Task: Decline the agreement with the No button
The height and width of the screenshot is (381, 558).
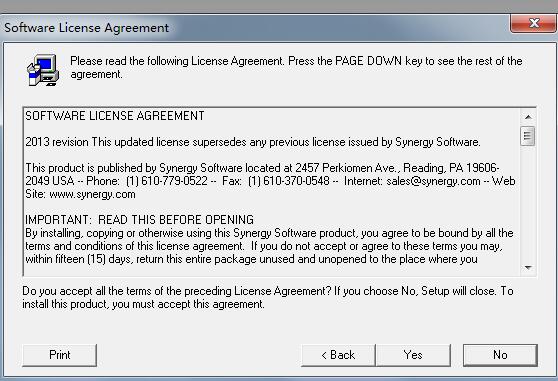Action: [x=500, y=355]
